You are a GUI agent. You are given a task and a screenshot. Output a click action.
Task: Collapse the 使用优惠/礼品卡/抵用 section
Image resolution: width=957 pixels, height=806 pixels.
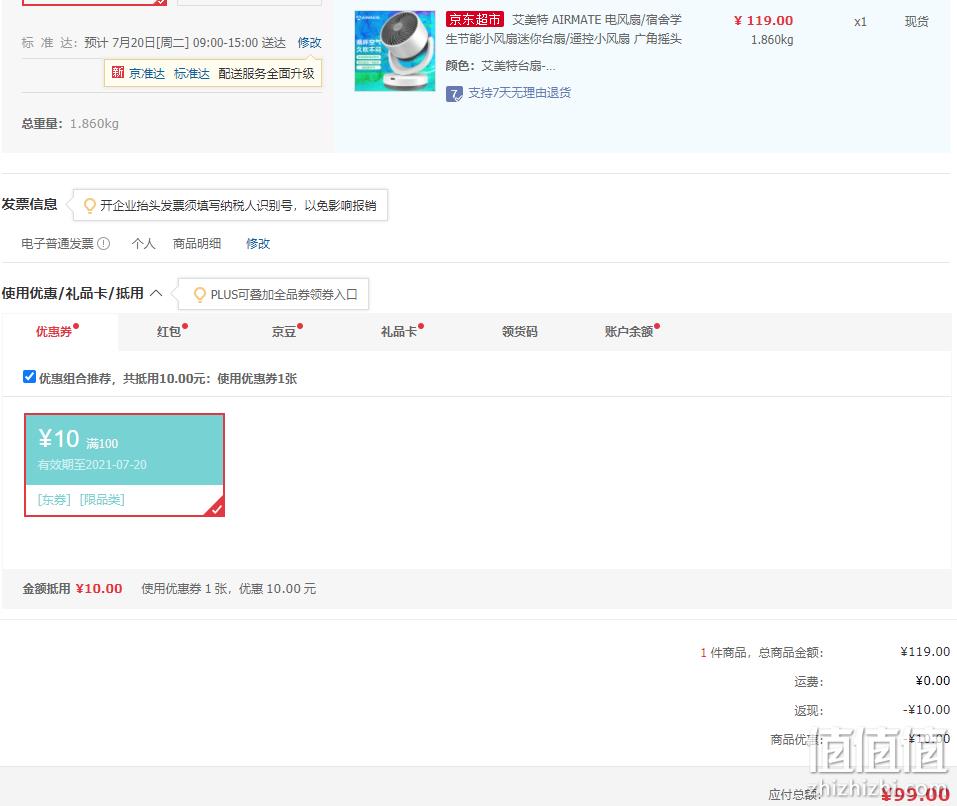pos(156,293)
